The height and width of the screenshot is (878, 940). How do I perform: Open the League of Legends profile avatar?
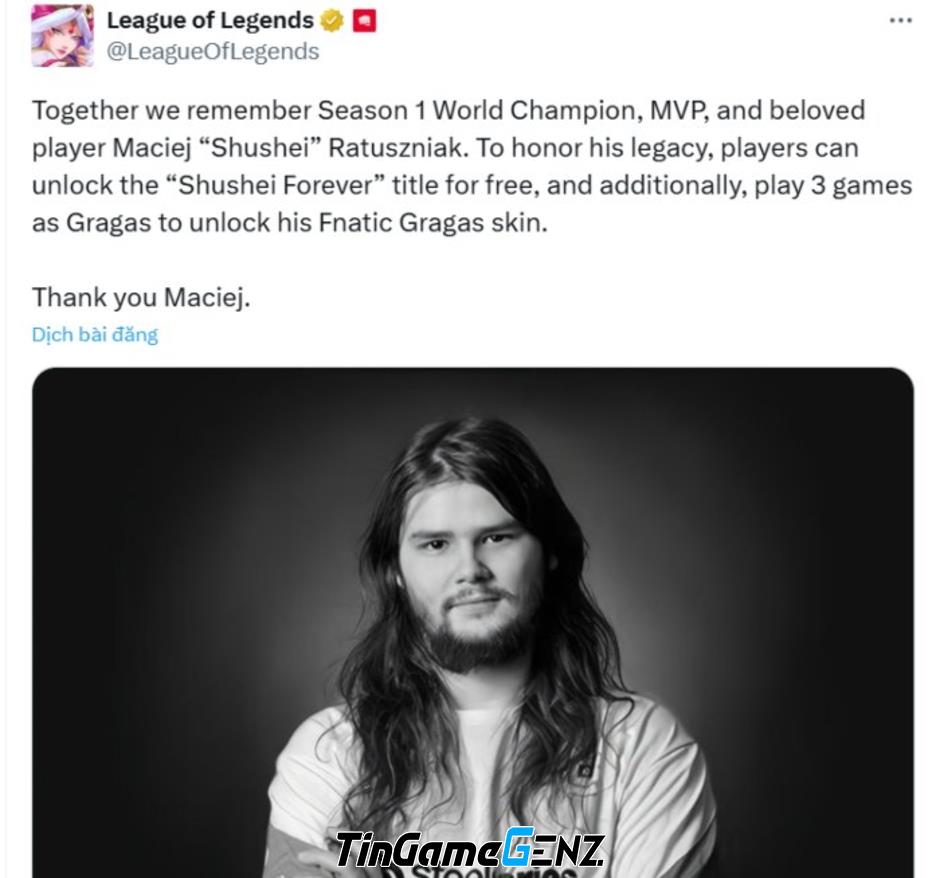coord(62,35)
